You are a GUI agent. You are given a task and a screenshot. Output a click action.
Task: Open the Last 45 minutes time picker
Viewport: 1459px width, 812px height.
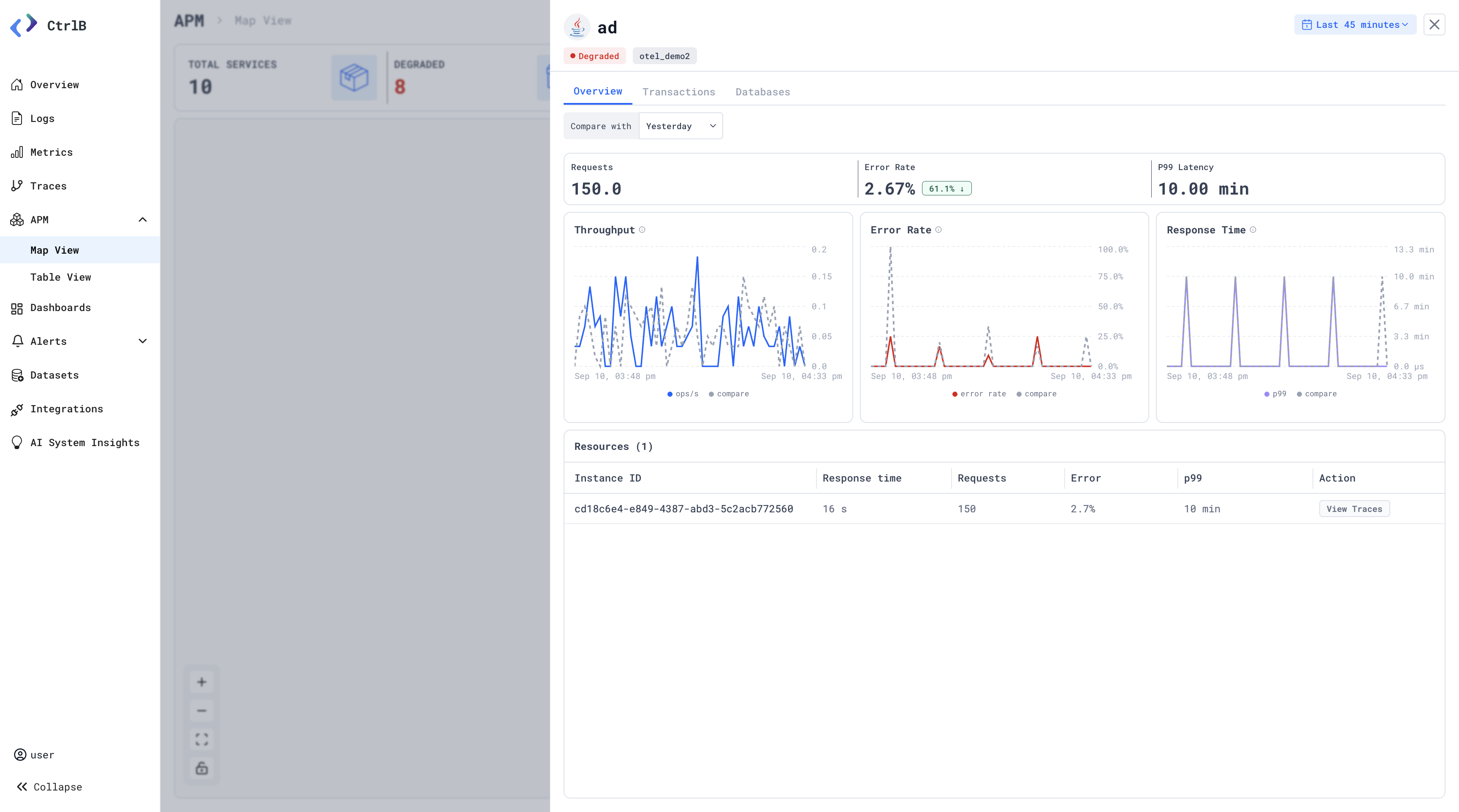click(x=1355, y=24)
